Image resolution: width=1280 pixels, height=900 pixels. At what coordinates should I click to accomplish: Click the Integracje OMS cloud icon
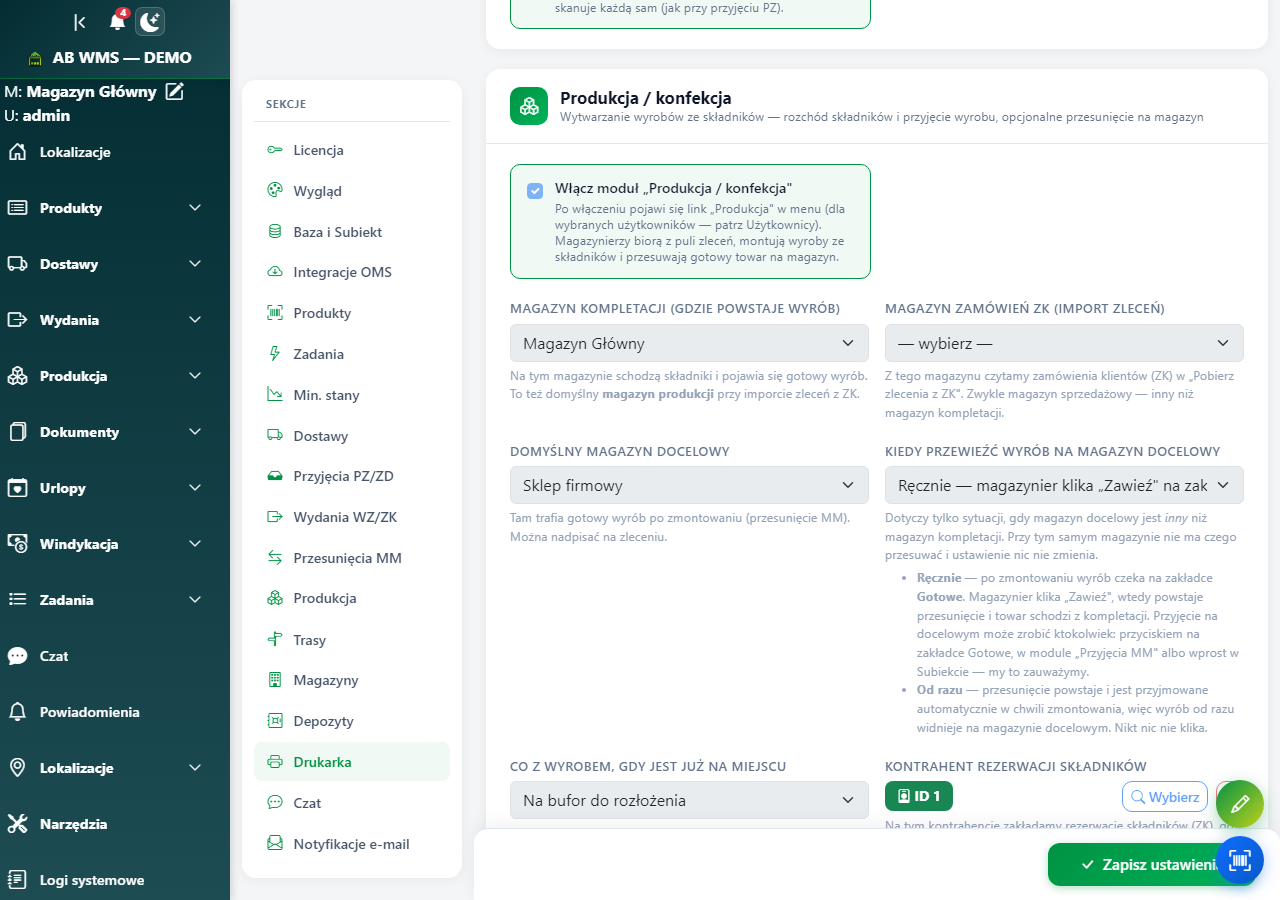(275, 272)
